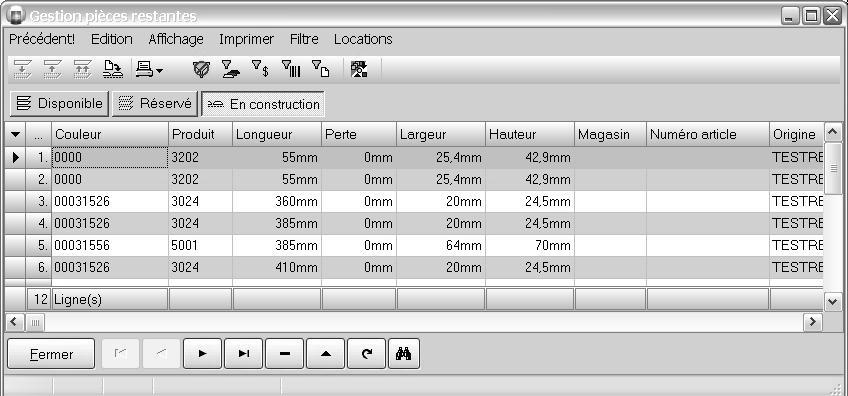Viewport: 848px width, 396px height.
Task: Click the filter by price (dollar) icon
Action: coord(261,69)
